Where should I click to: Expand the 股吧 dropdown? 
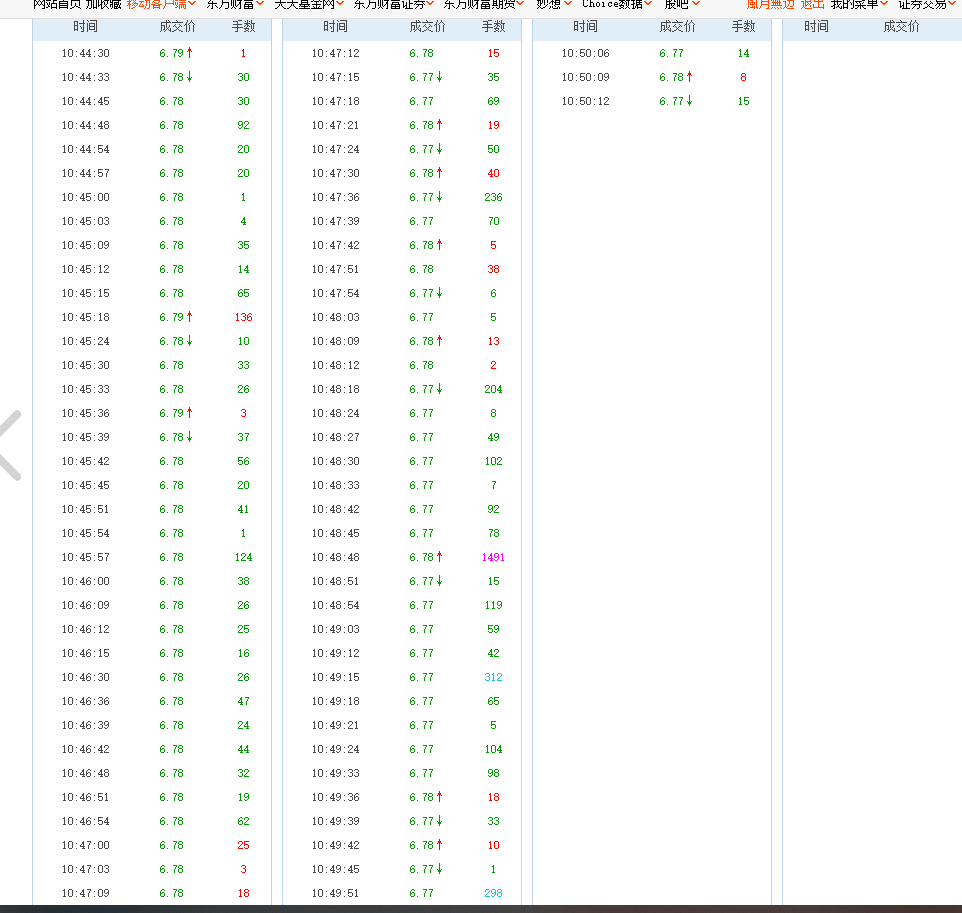coord(682,4)
